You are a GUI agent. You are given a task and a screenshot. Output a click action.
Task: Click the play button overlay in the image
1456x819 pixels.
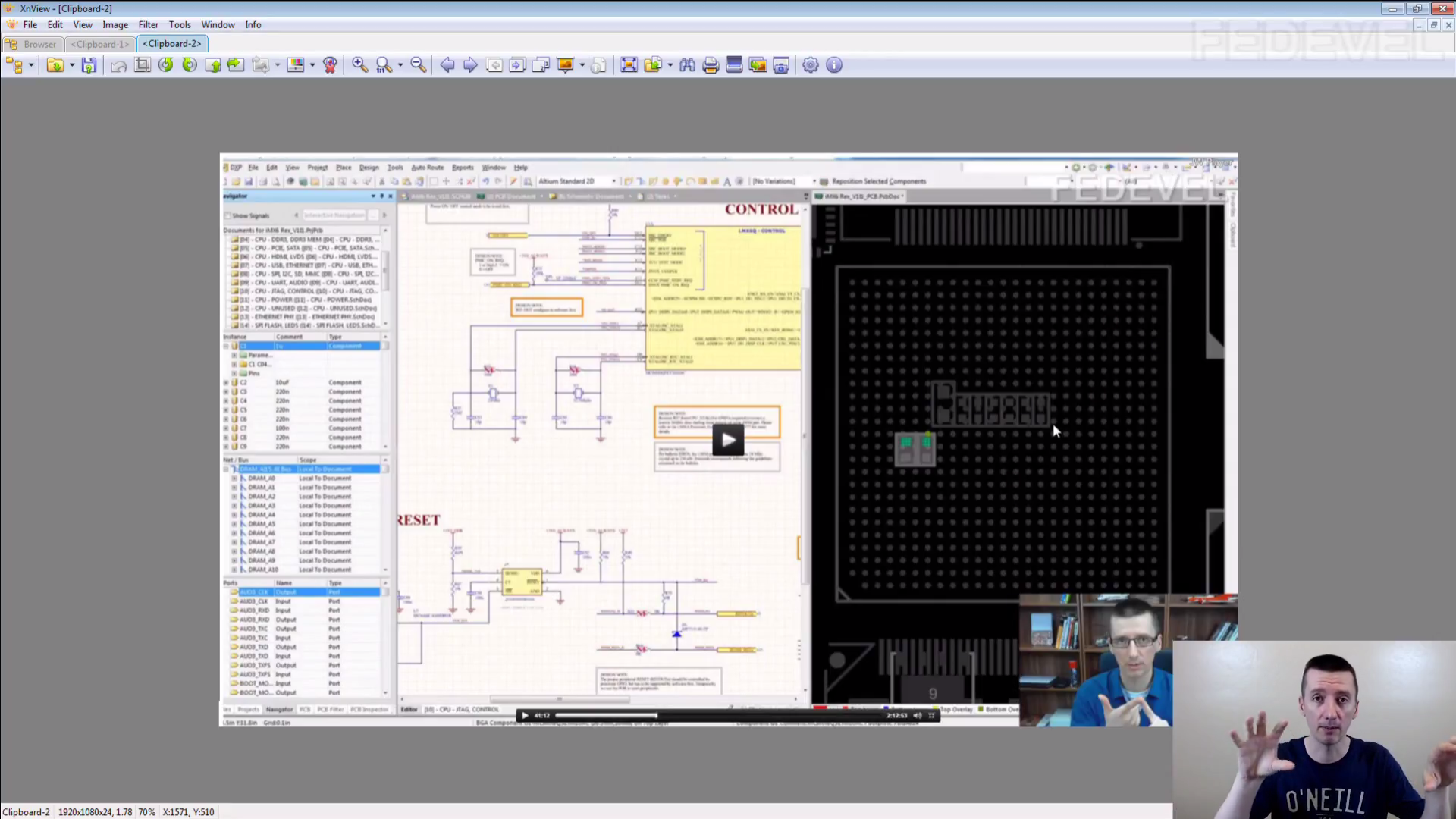[728, 440]
